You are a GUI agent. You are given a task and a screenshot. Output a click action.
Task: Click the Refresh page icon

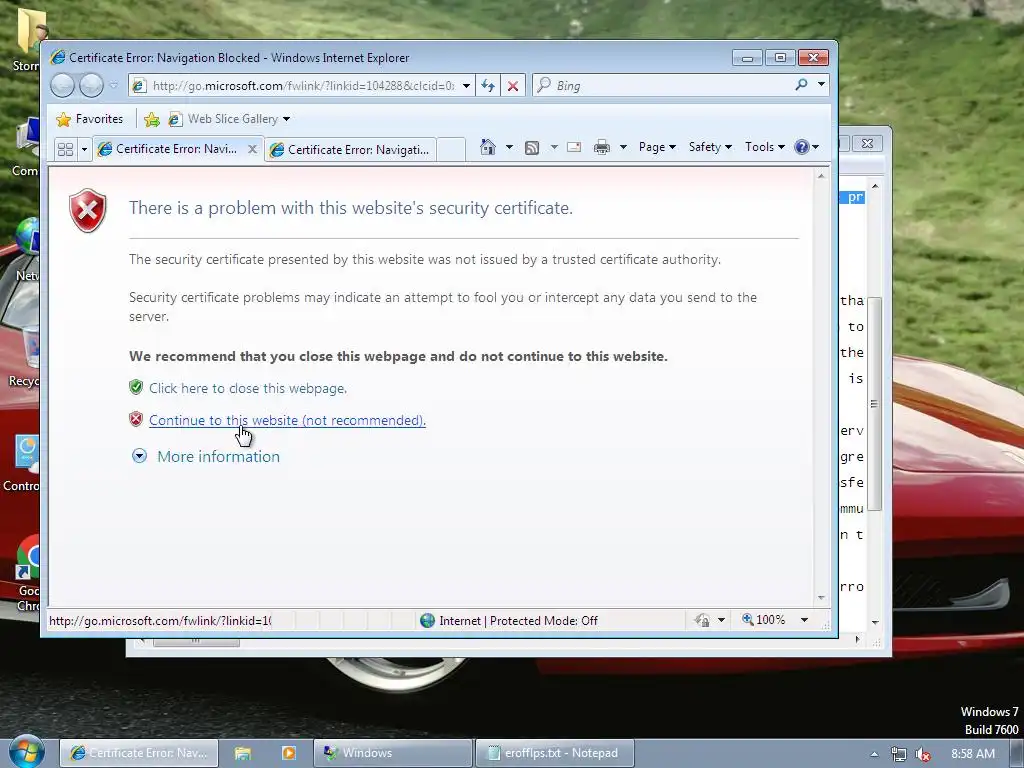[x=488, y=86]
